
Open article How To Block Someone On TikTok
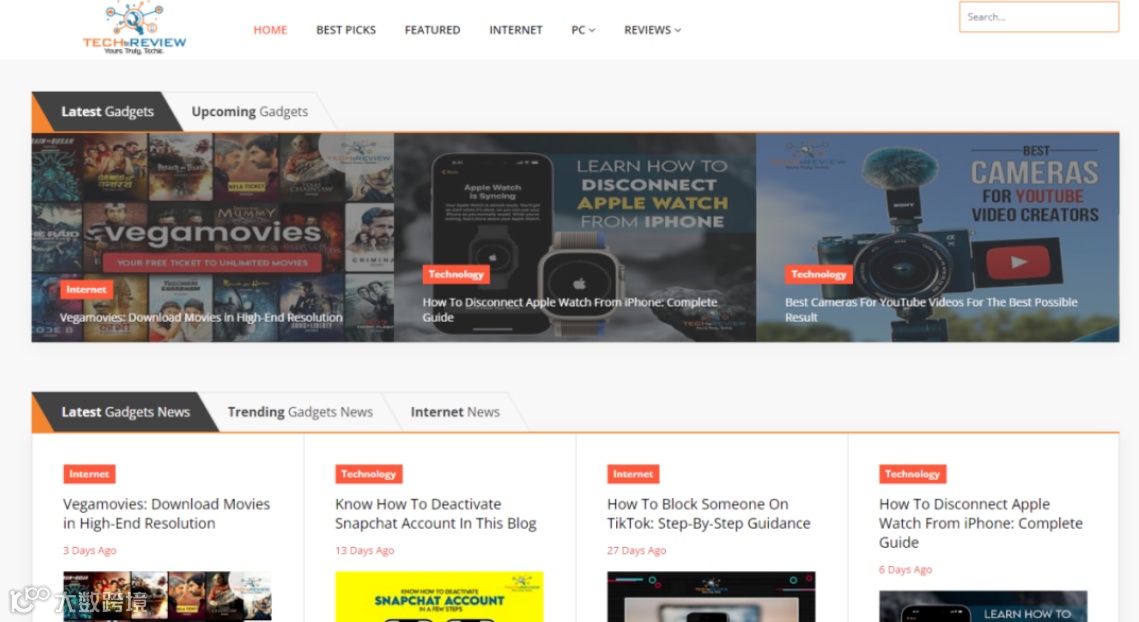coord(708,514)
